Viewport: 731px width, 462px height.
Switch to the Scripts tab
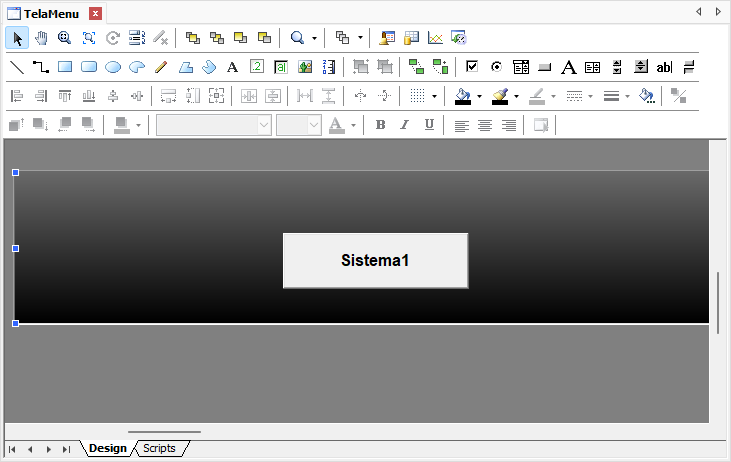159,448
